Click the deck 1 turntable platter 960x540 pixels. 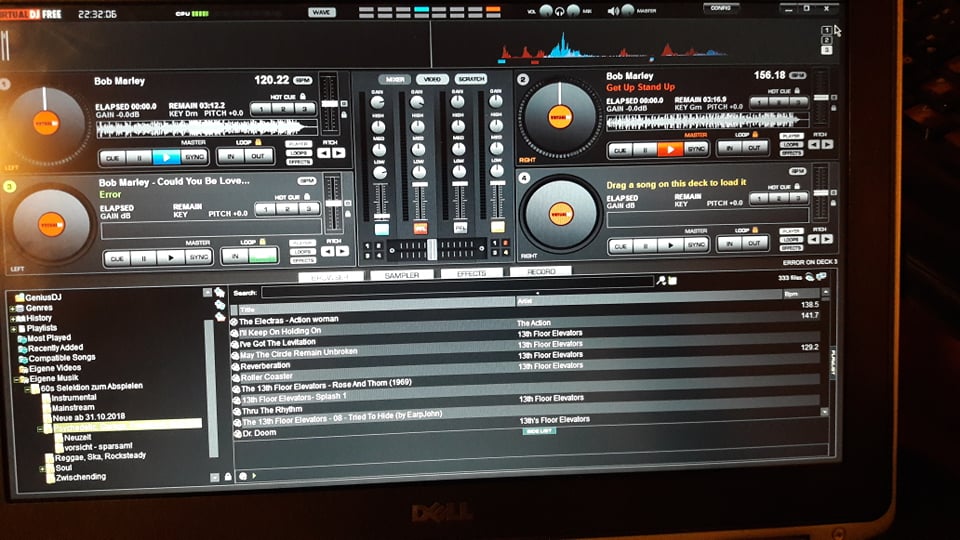[45, 123]
